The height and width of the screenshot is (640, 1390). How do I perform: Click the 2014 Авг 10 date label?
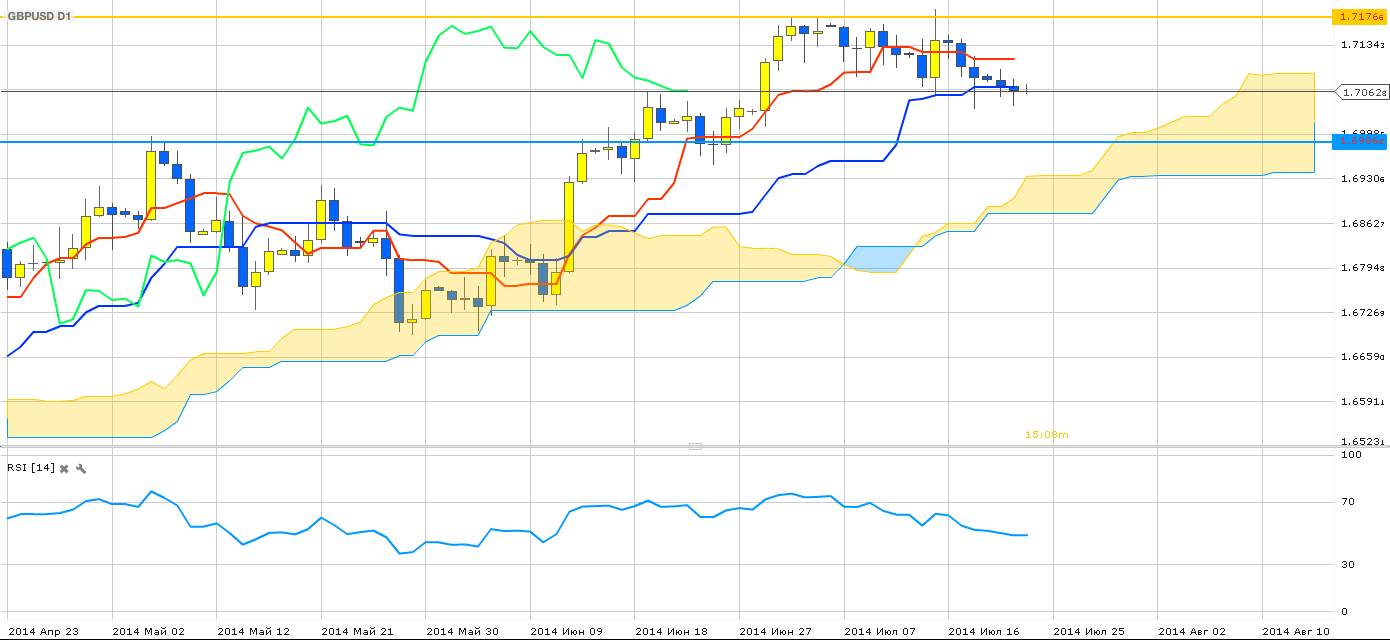click(1297, 631)
